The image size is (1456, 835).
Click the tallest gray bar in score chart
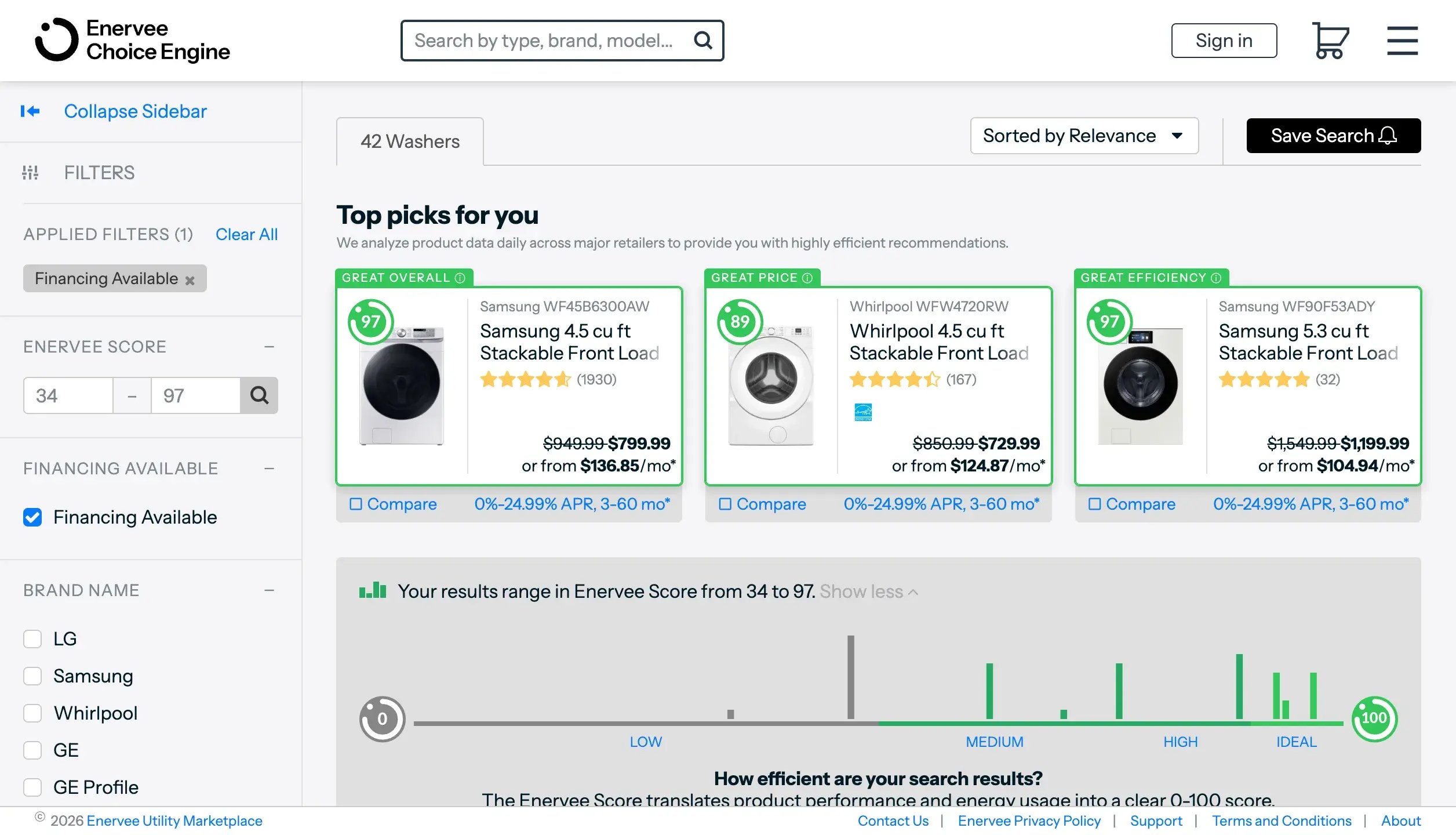(x=850, y=677)
